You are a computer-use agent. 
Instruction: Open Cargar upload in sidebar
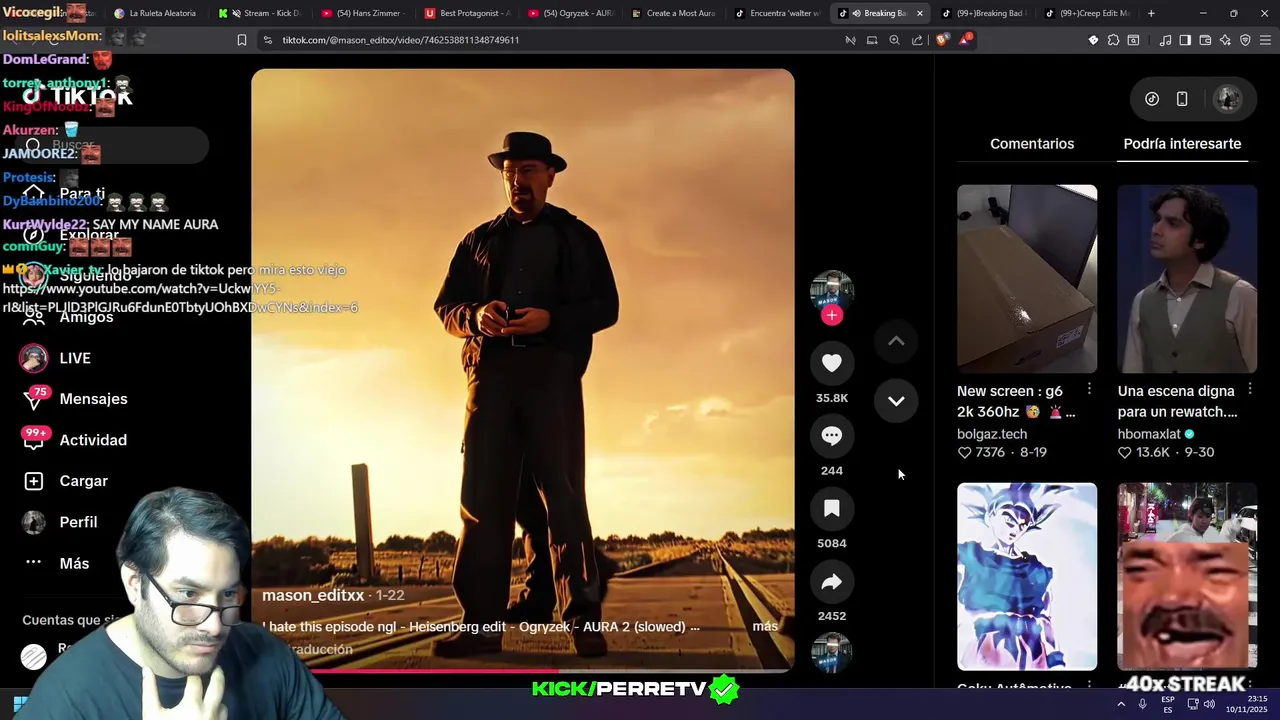pos(83,481)
